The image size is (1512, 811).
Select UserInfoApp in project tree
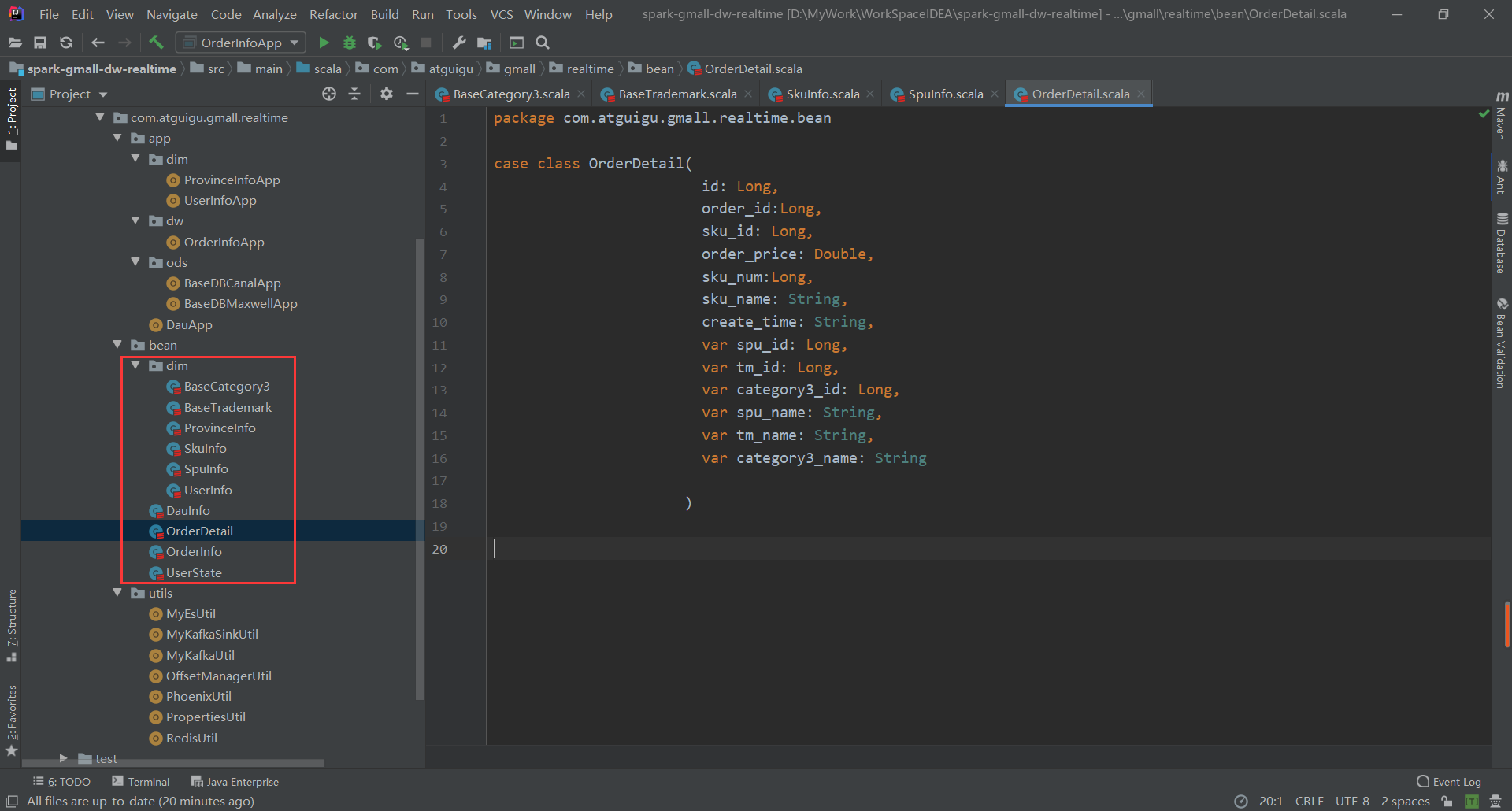coord(220,200)
